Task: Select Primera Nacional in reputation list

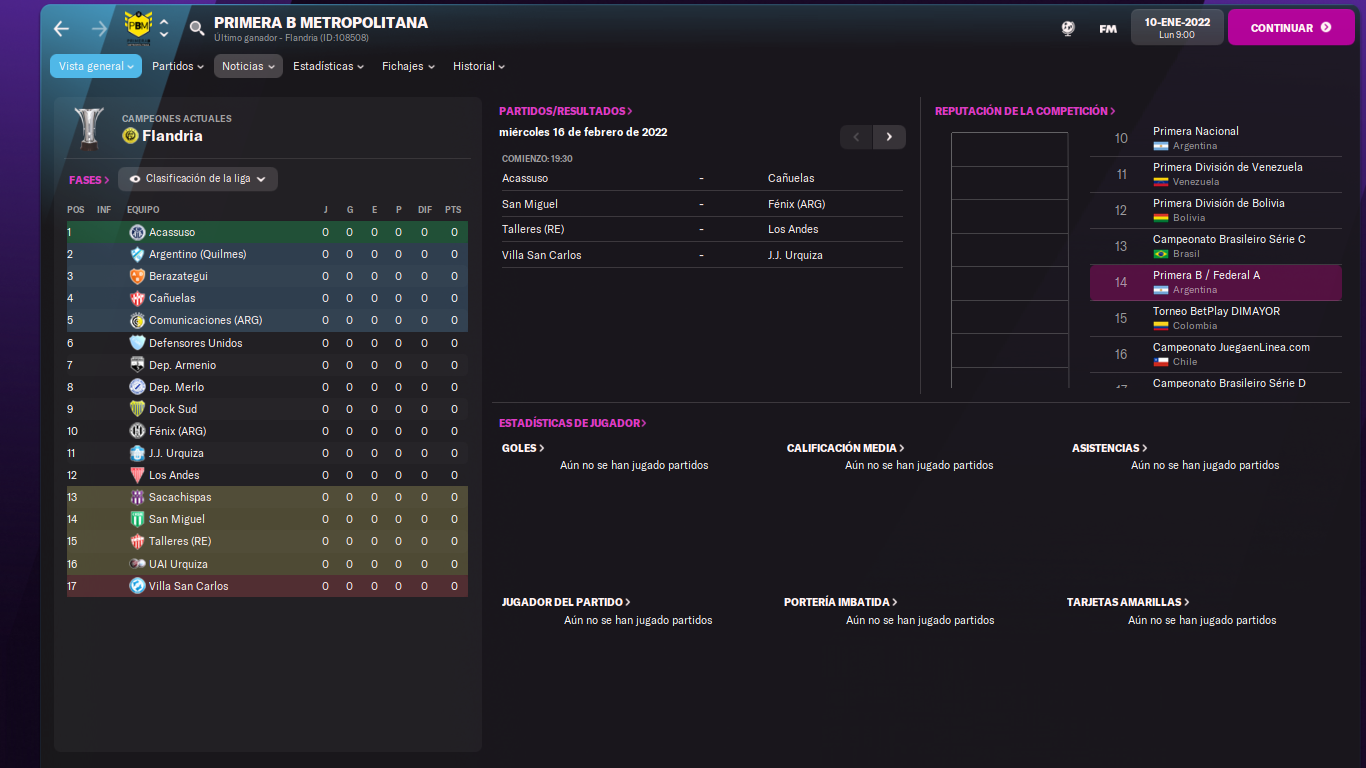Action: [x=1216, y=138]
